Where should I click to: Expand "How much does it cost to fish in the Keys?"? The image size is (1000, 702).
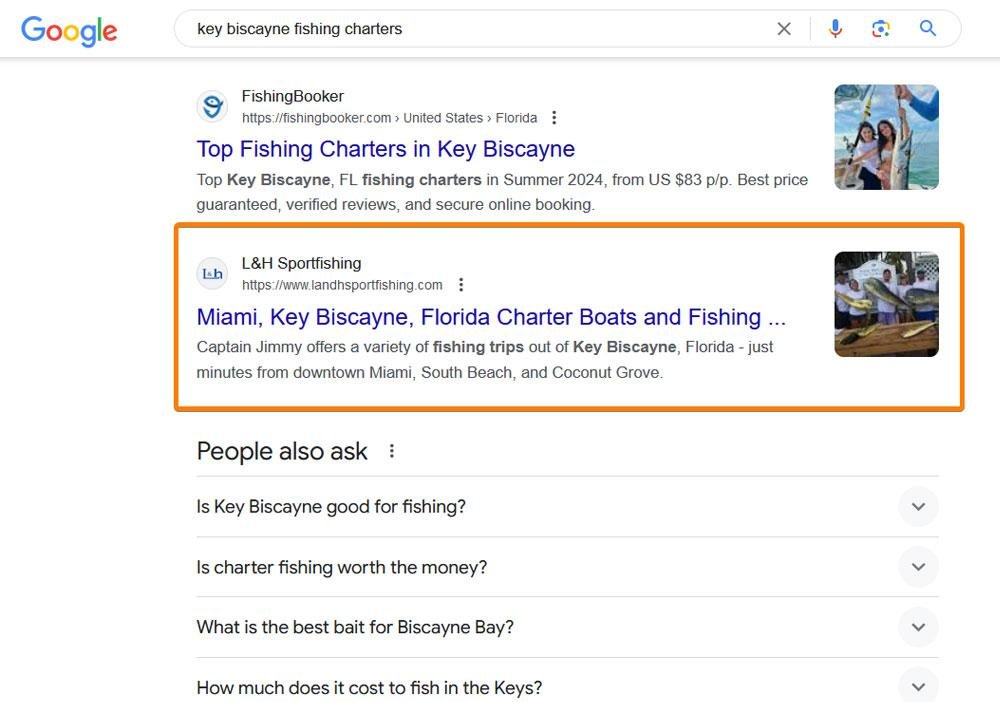pyautogui.click(x=918, y=687)
